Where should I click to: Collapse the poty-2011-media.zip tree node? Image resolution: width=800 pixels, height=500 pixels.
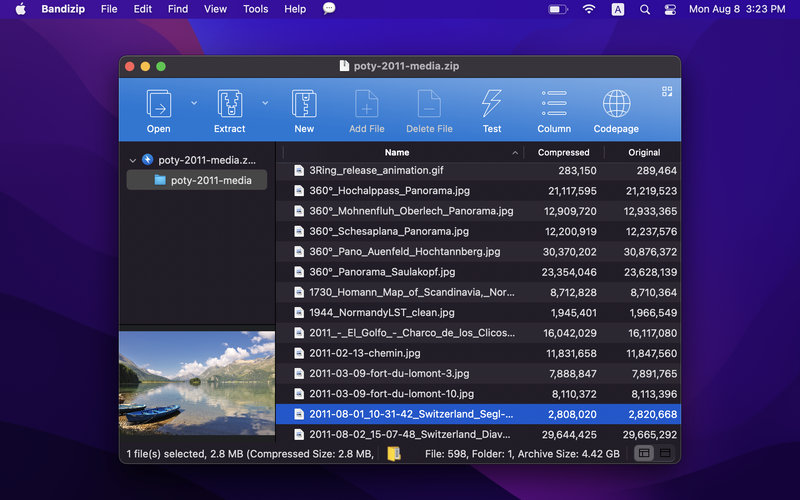coord(132,160)
